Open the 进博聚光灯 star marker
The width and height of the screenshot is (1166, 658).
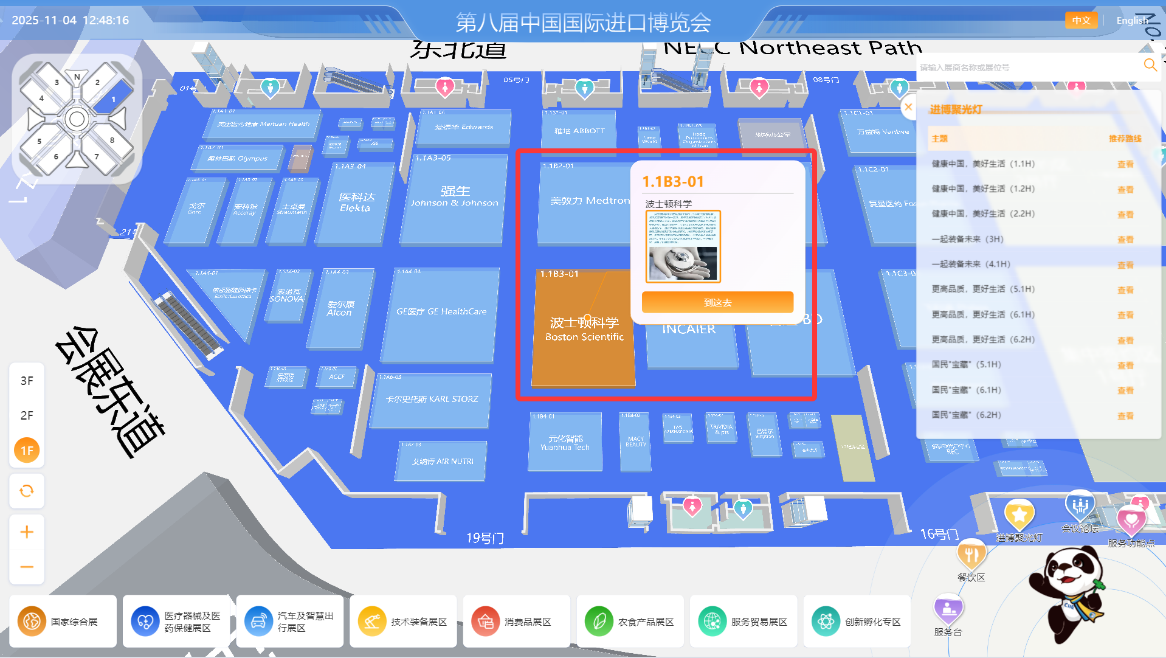(x=1020, y=514)
